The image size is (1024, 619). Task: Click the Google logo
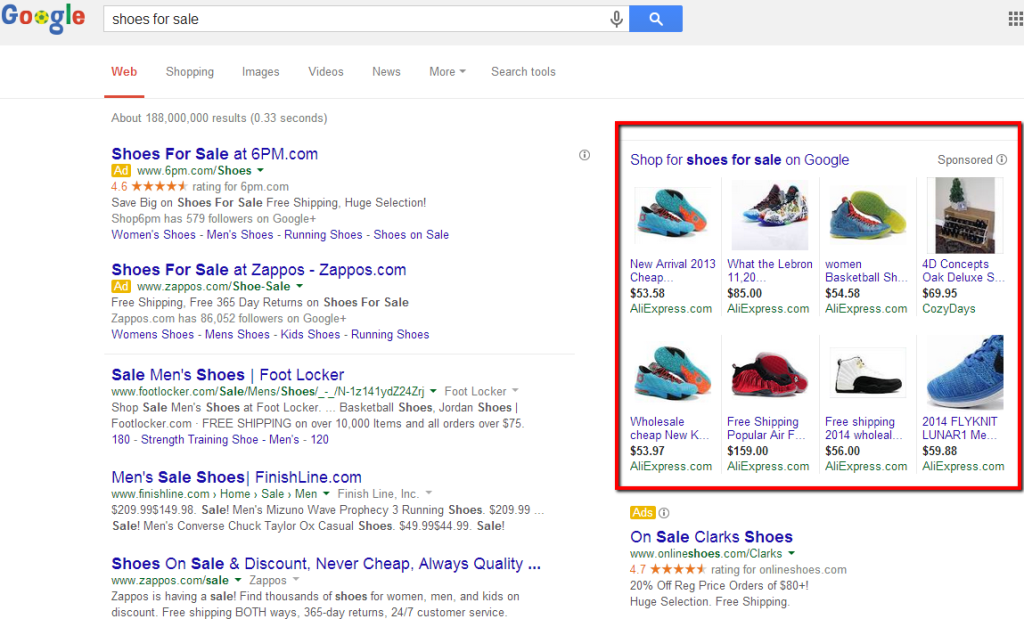(x=43, y=17)
